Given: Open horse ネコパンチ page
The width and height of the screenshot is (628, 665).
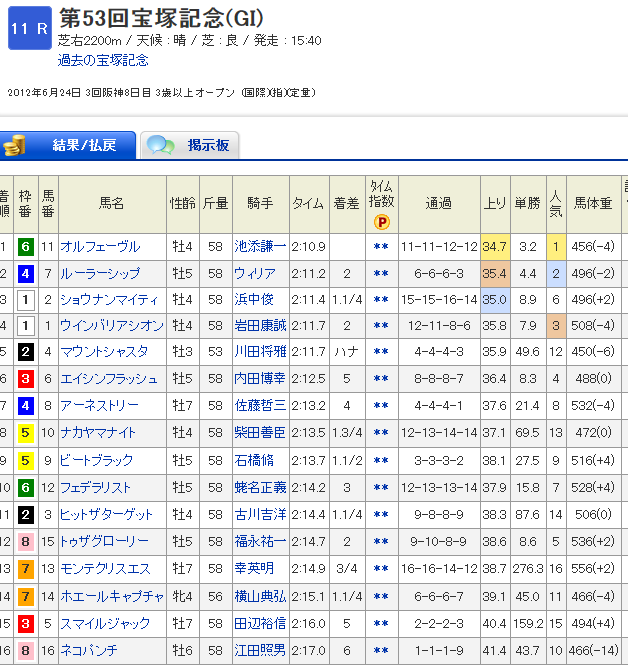Looking at the screenshot, I should pos(89,650).
